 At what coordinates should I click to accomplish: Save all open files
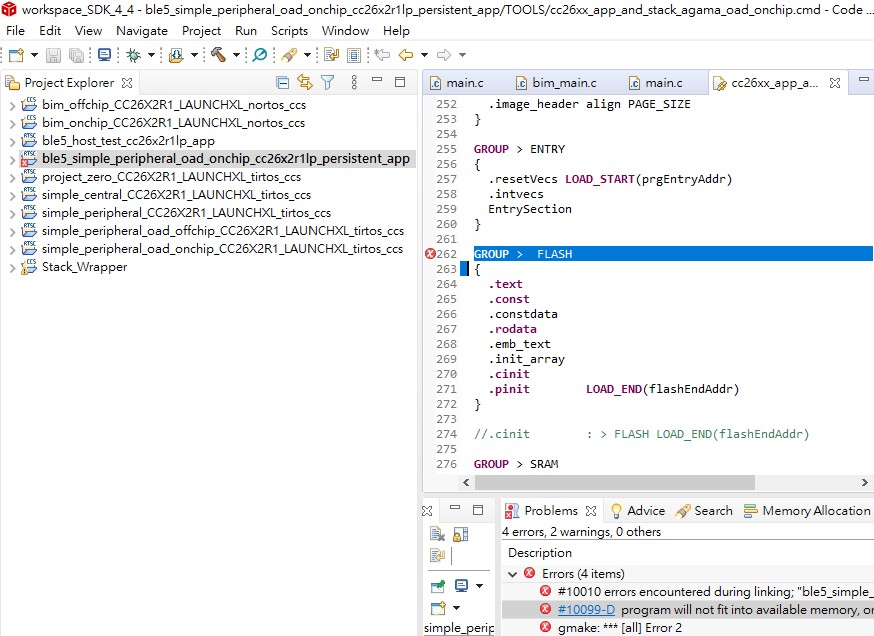[x=77, y=55]
